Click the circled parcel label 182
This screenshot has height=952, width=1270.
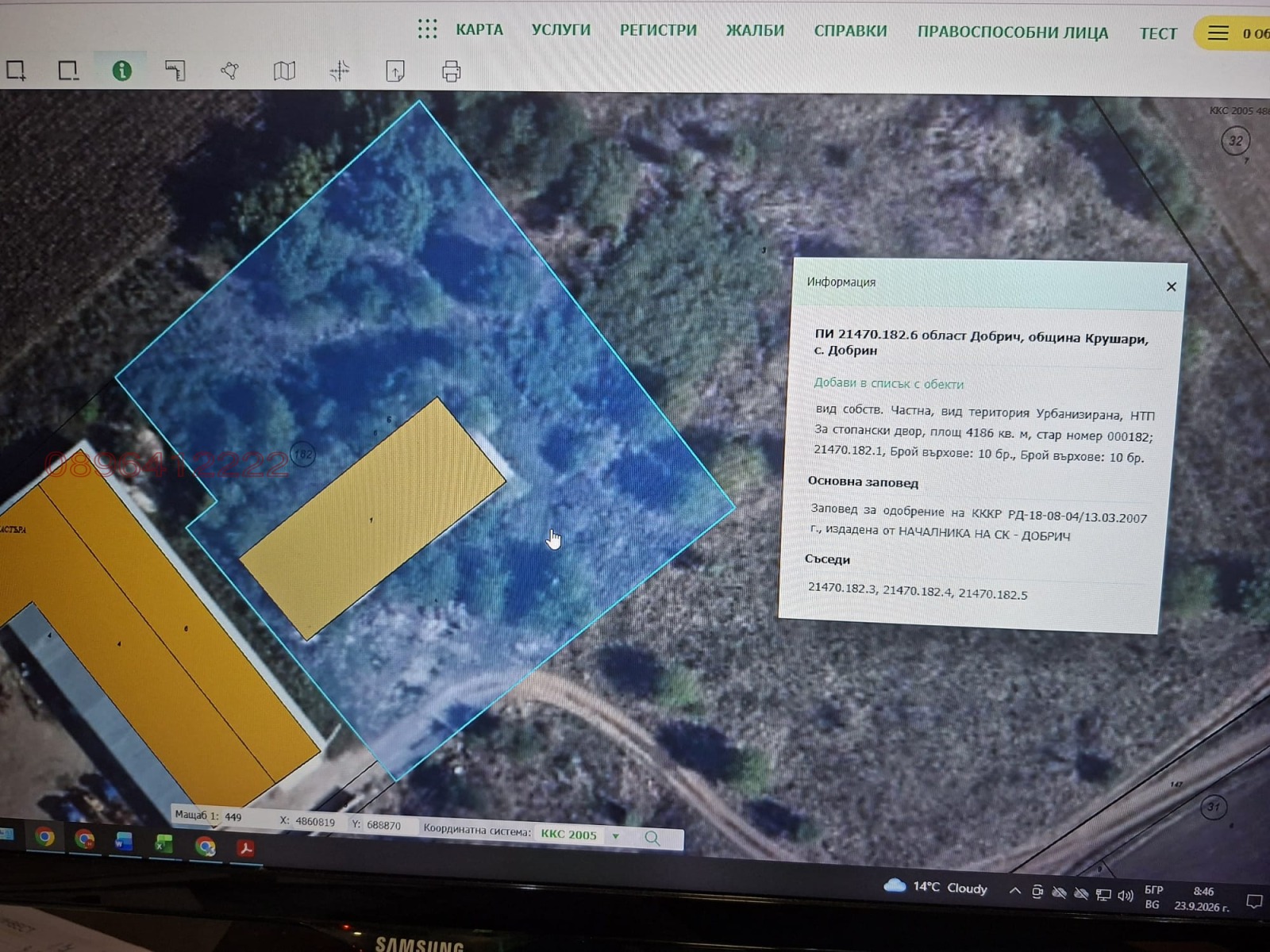click(303, 454)
